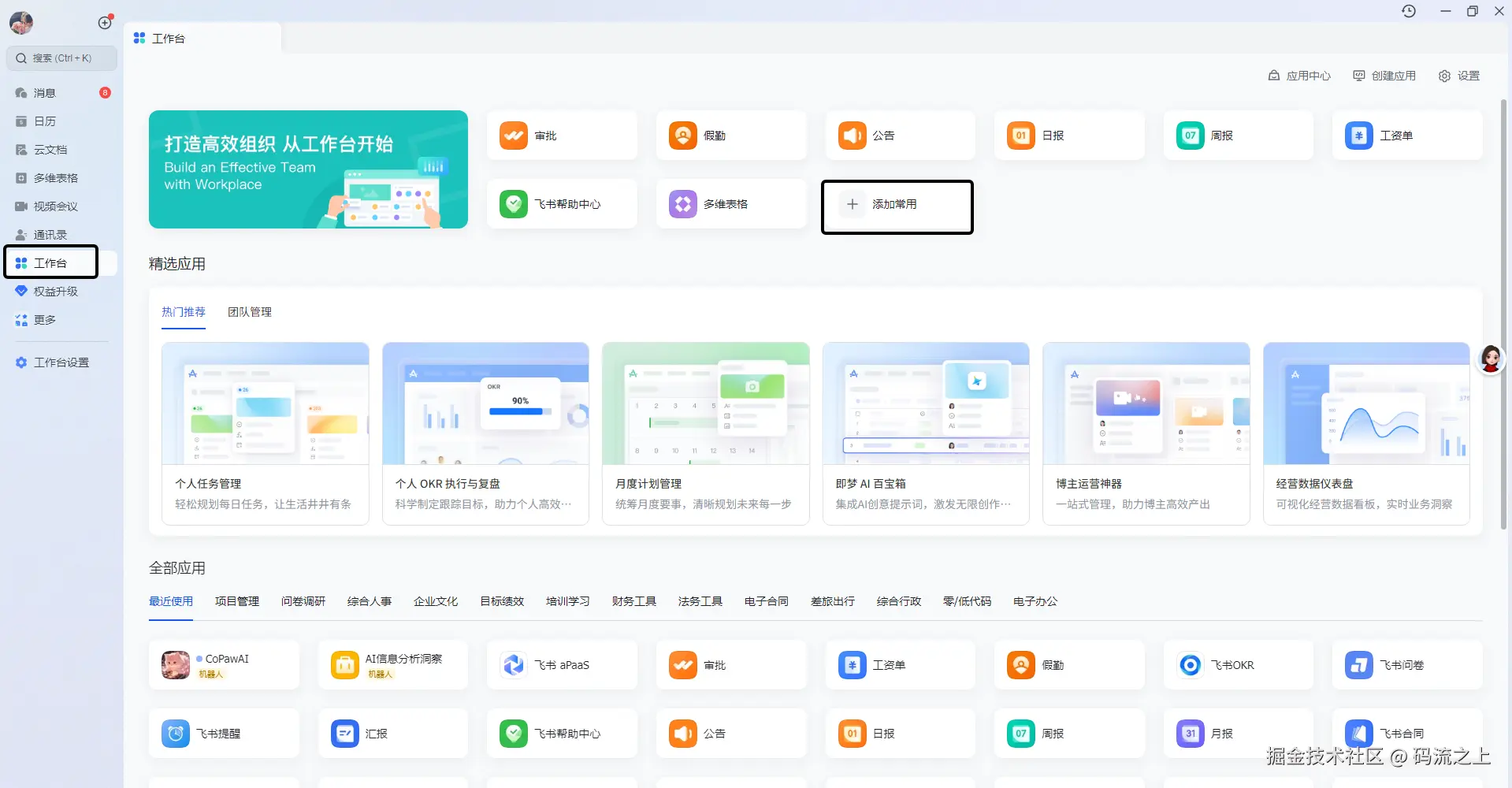Open 飞书帮助中心 in favorites row
Image resolution: width=1512 pixels, height=788 pixels.
pyautogui.click(x=562, y=204)
